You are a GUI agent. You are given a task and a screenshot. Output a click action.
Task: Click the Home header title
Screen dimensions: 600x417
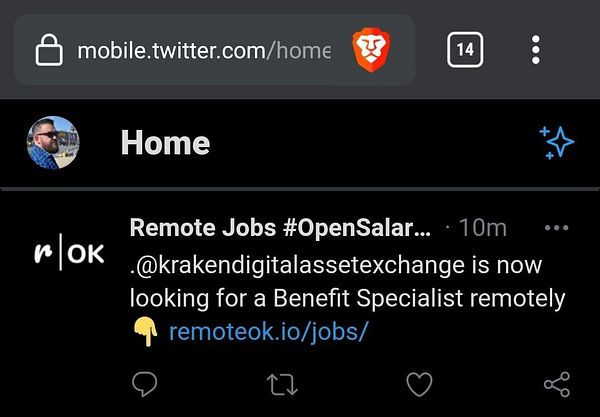[x=165, y=143]
